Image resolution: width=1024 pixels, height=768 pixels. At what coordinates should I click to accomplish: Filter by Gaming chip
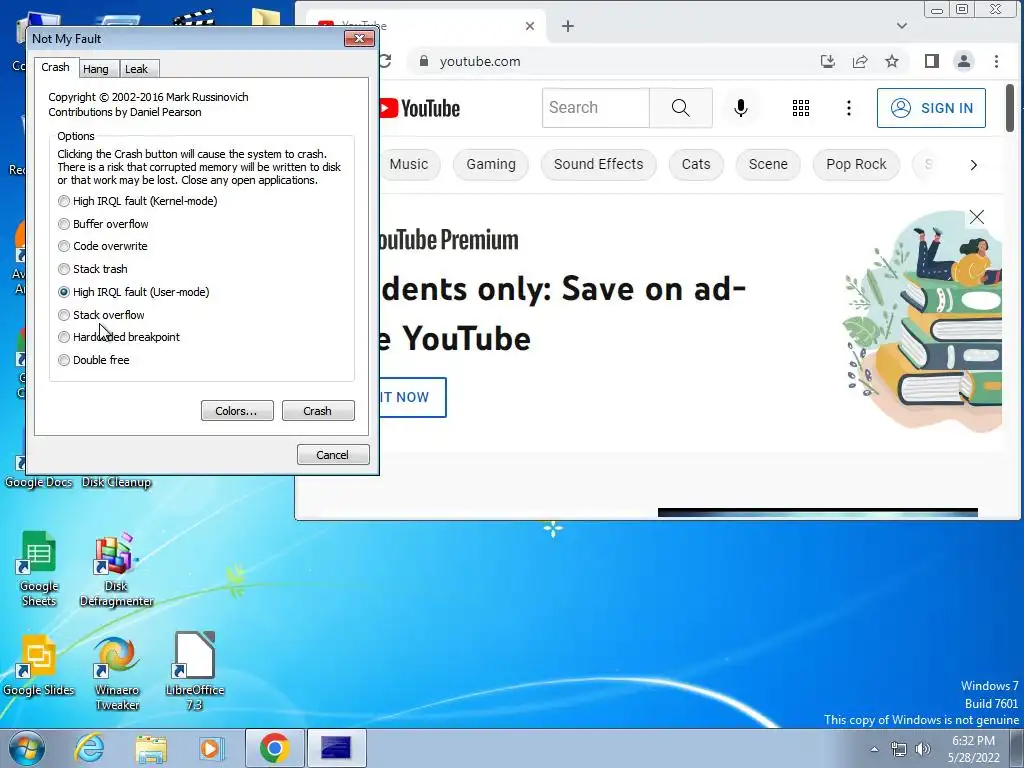[x=491, y=165]
